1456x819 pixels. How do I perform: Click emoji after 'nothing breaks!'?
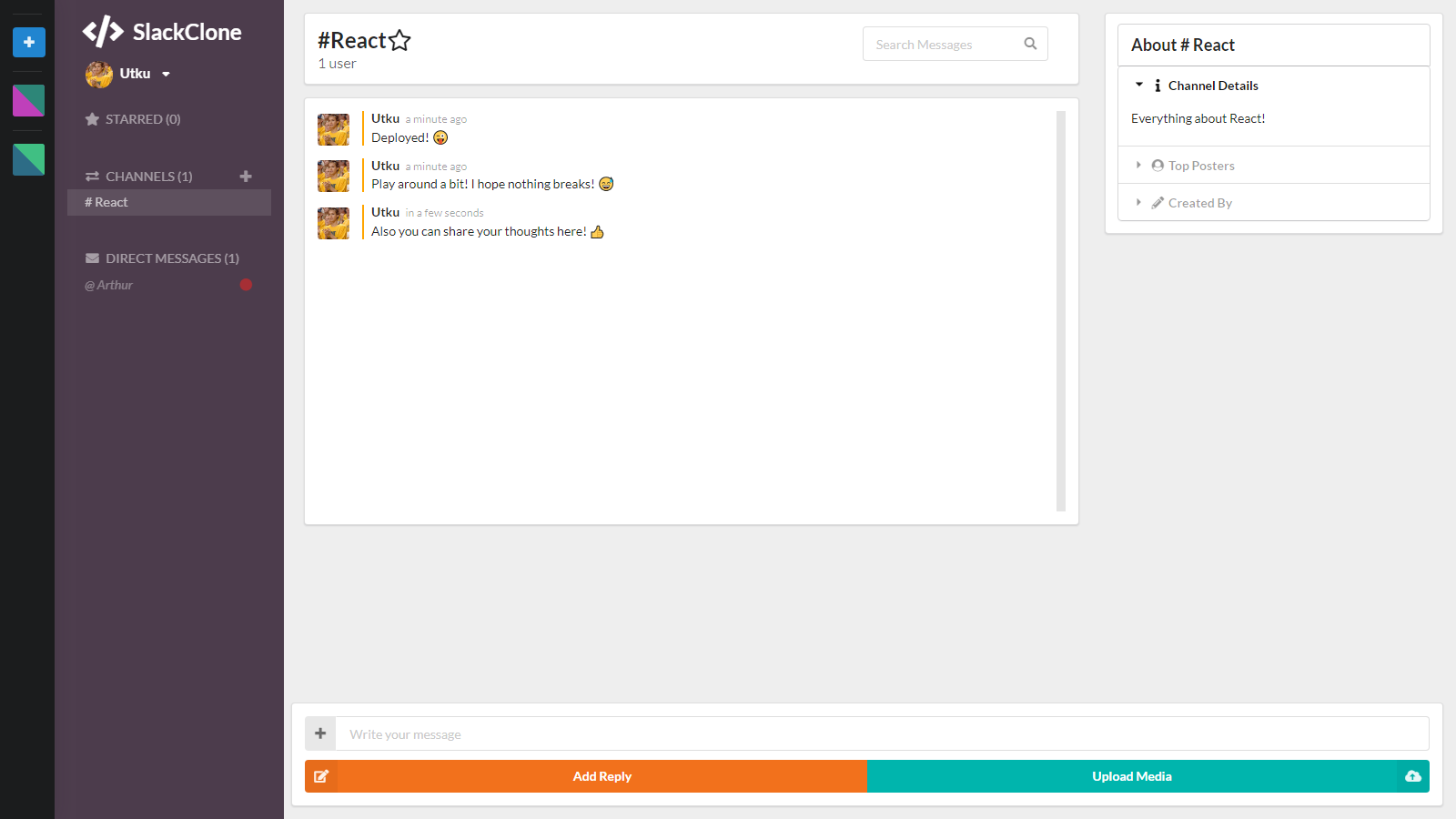606,184
